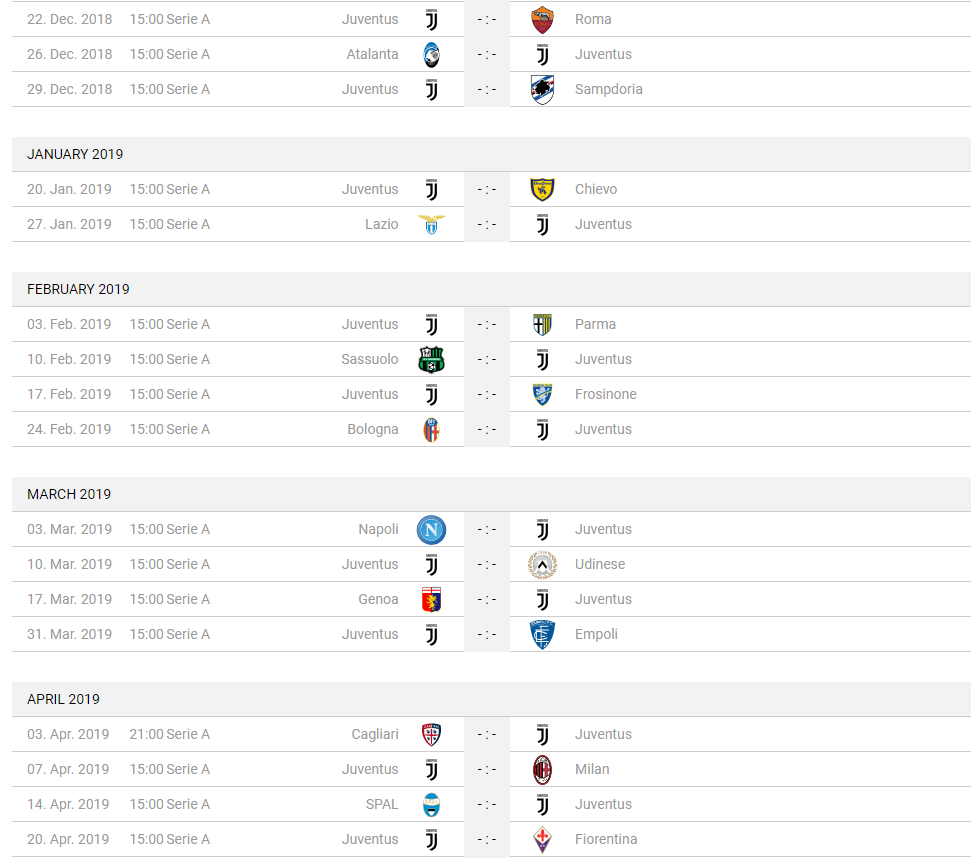Click the Roma club crest
979x858 pixels.
pyautogui.click(x=542, y=19)
